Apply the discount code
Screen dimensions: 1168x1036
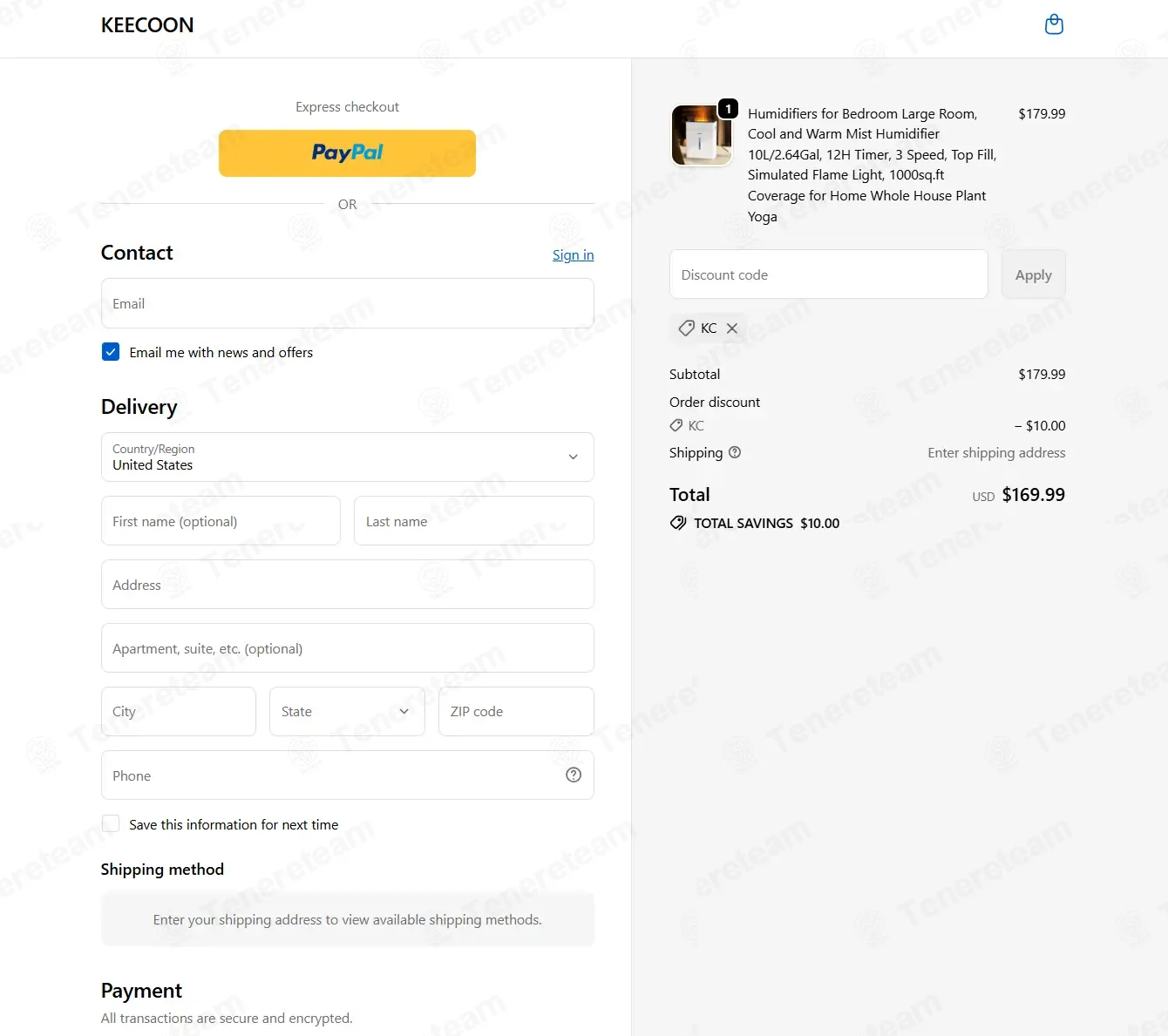click(1033, 274)
